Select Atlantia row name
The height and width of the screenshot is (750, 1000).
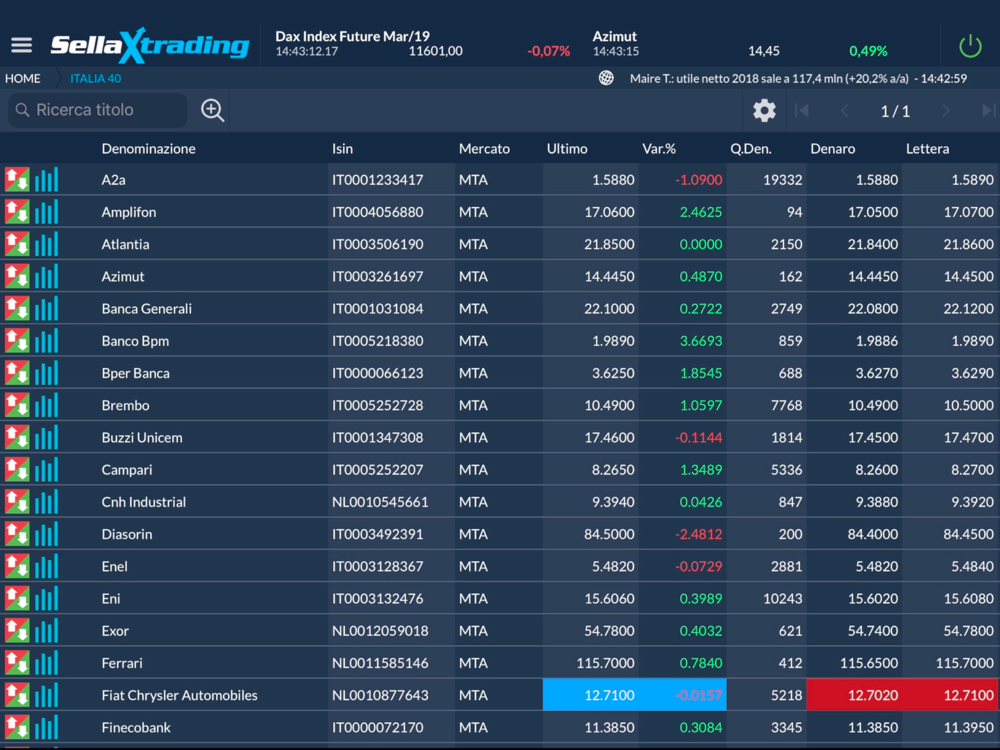click(x=126, y=244)
